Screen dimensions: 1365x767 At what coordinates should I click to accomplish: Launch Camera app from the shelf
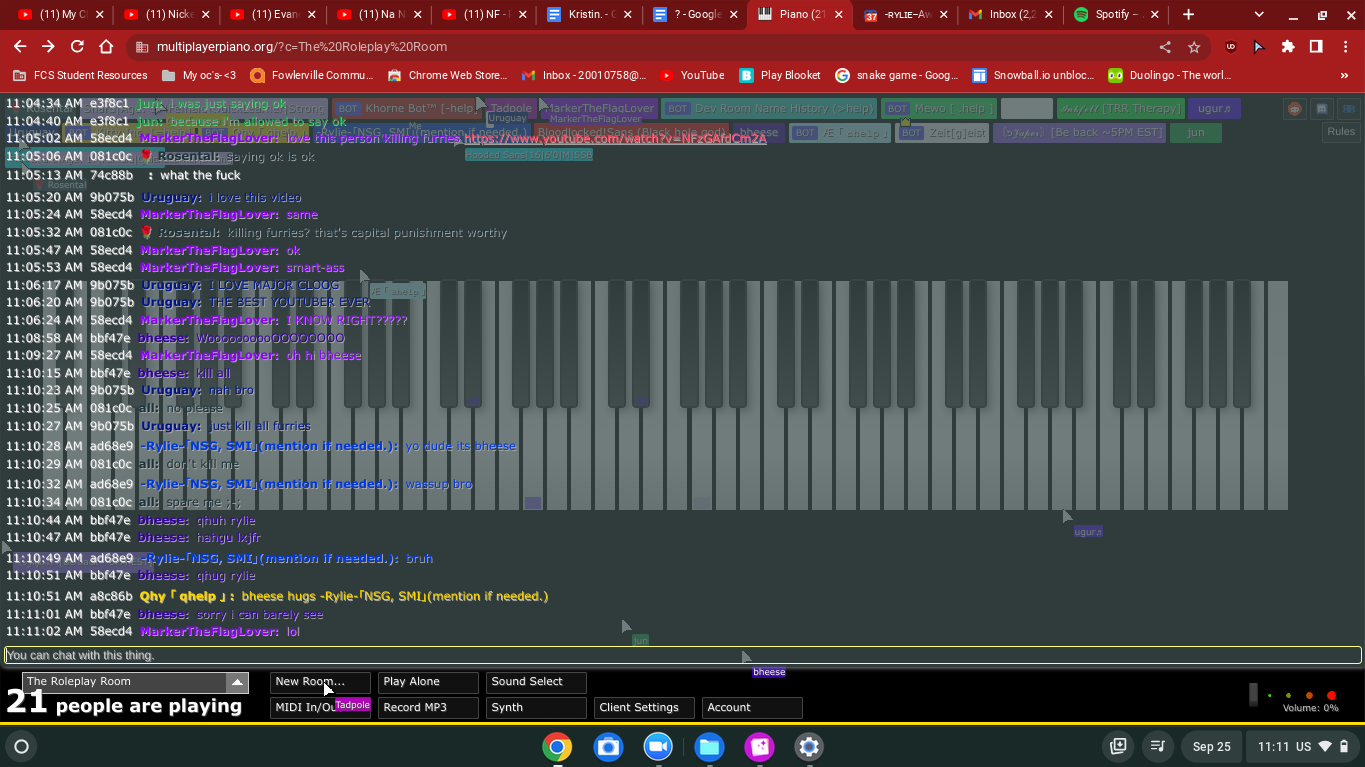(x=608, y=747)
